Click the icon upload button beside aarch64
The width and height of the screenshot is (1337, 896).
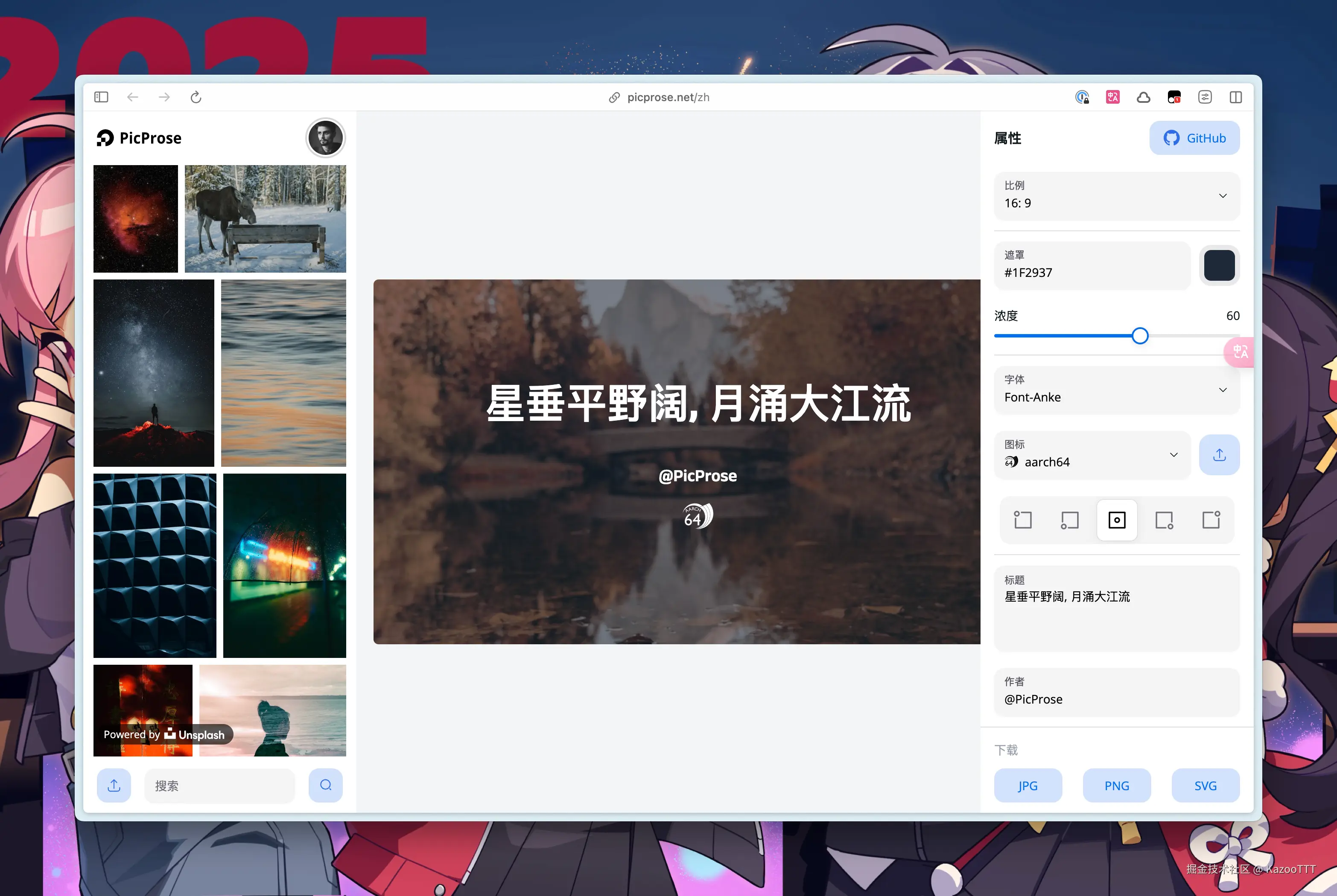click(1219, 454)
